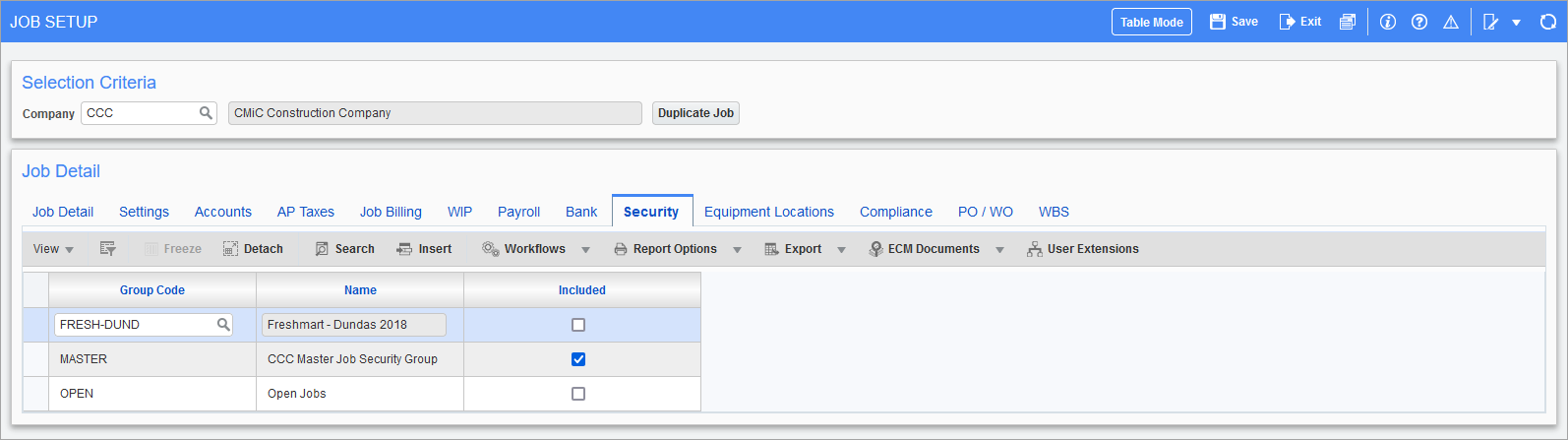Click the Duplicate Job button
The height and width of the screenshot is (440, 1568).
click(695, 113)
